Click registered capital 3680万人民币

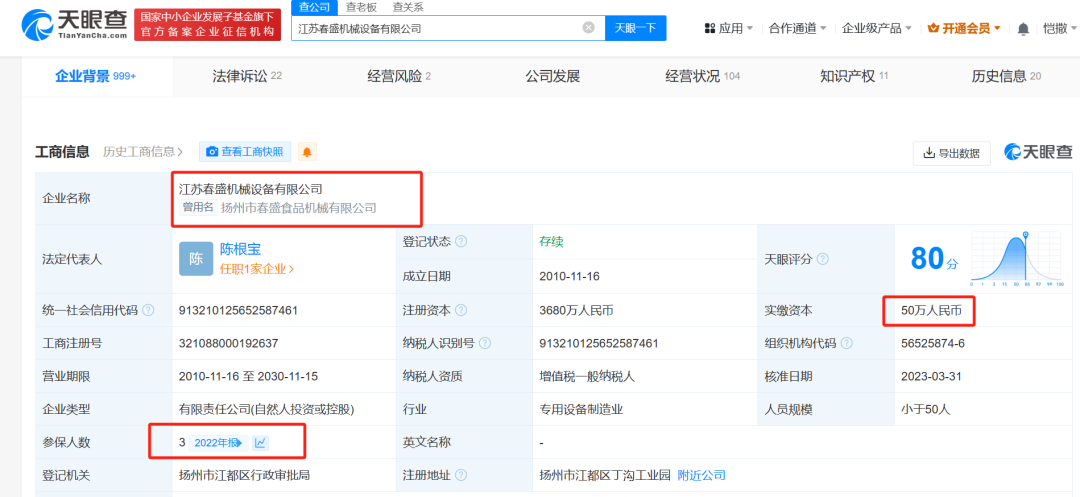[x=577, y=310]
